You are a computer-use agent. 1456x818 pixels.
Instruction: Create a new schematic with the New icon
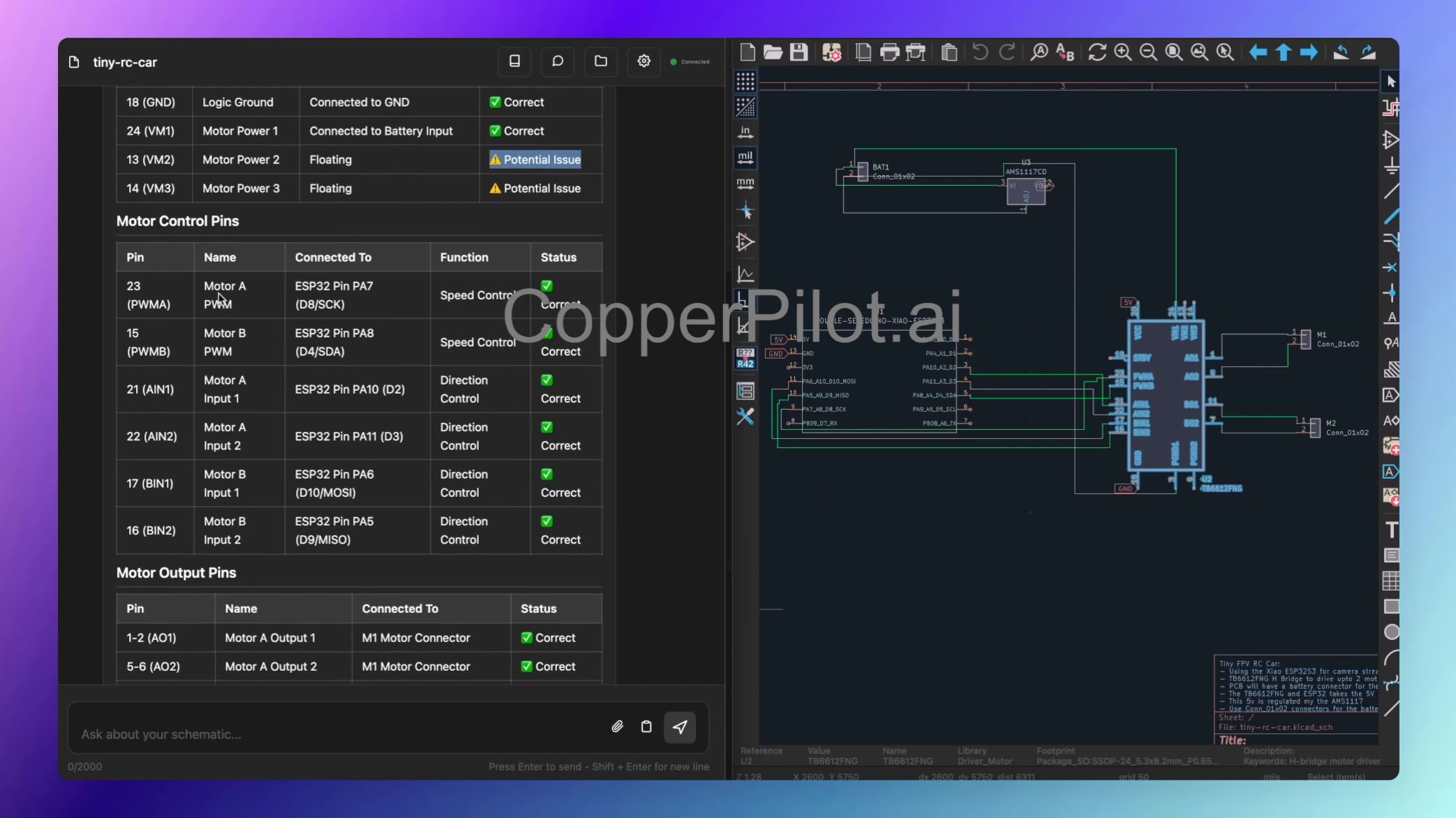[748, 52]
